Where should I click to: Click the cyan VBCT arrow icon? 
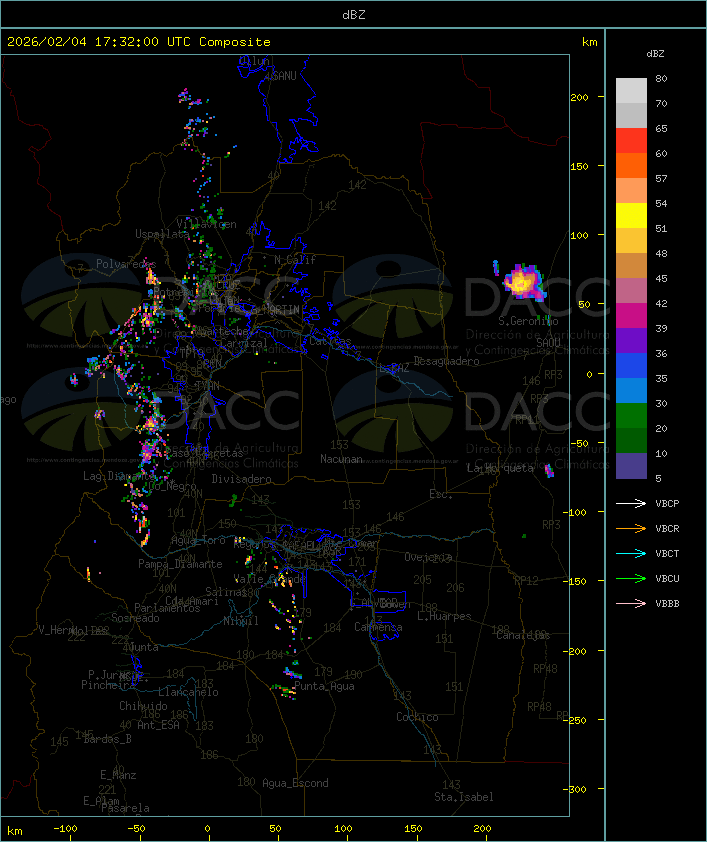pyautogui.click(x=631, y=553)
